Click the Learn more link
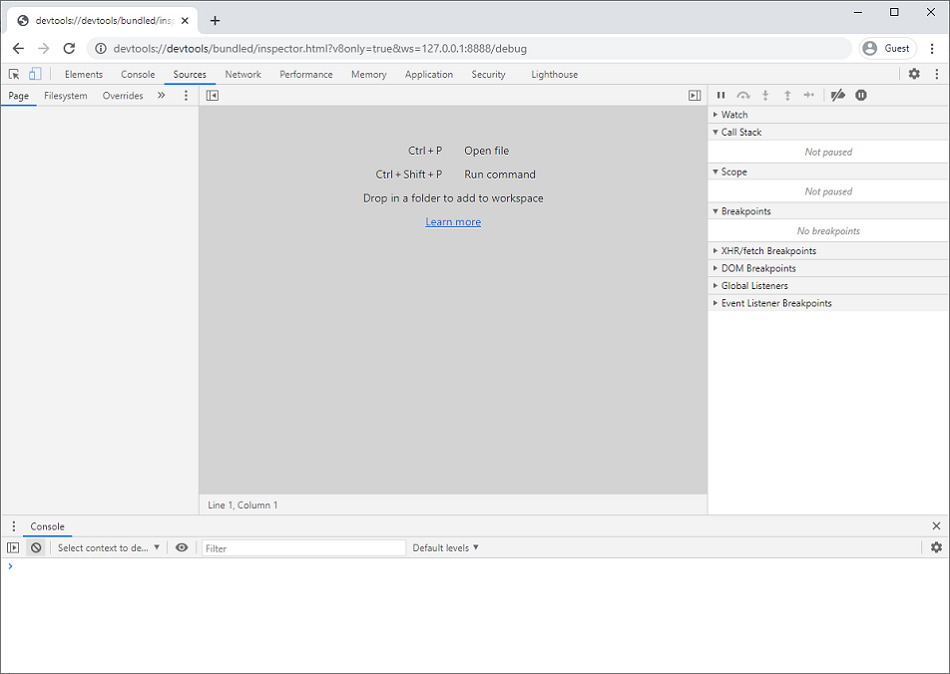Image resolution: width=950 pixels, height=674 pixels. coord(453,222)
